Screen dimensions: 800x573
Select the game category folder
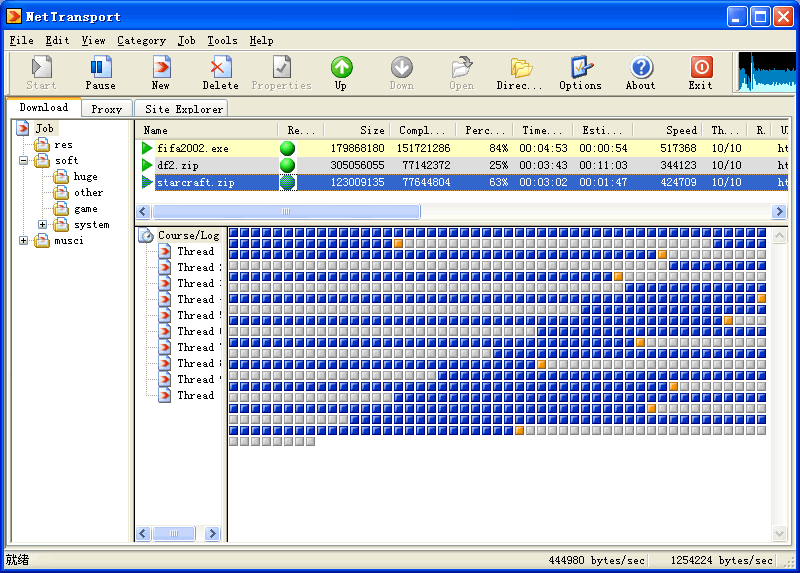click(x=76, y=209)
